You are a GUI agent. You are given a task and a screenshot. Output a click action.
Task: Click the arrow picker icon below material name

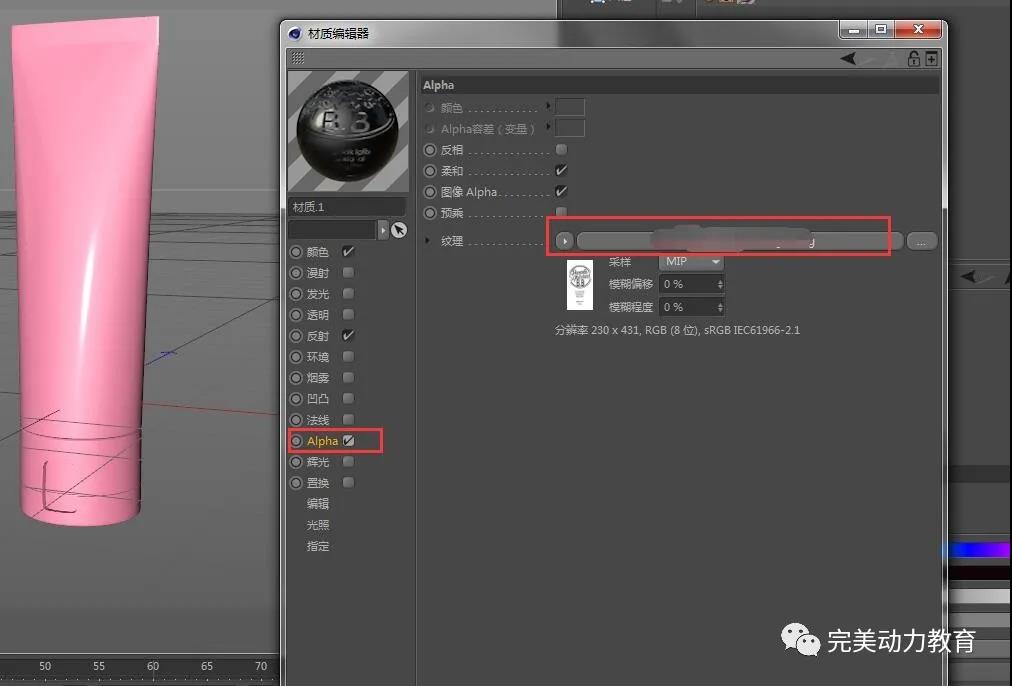tap(399, 230)
